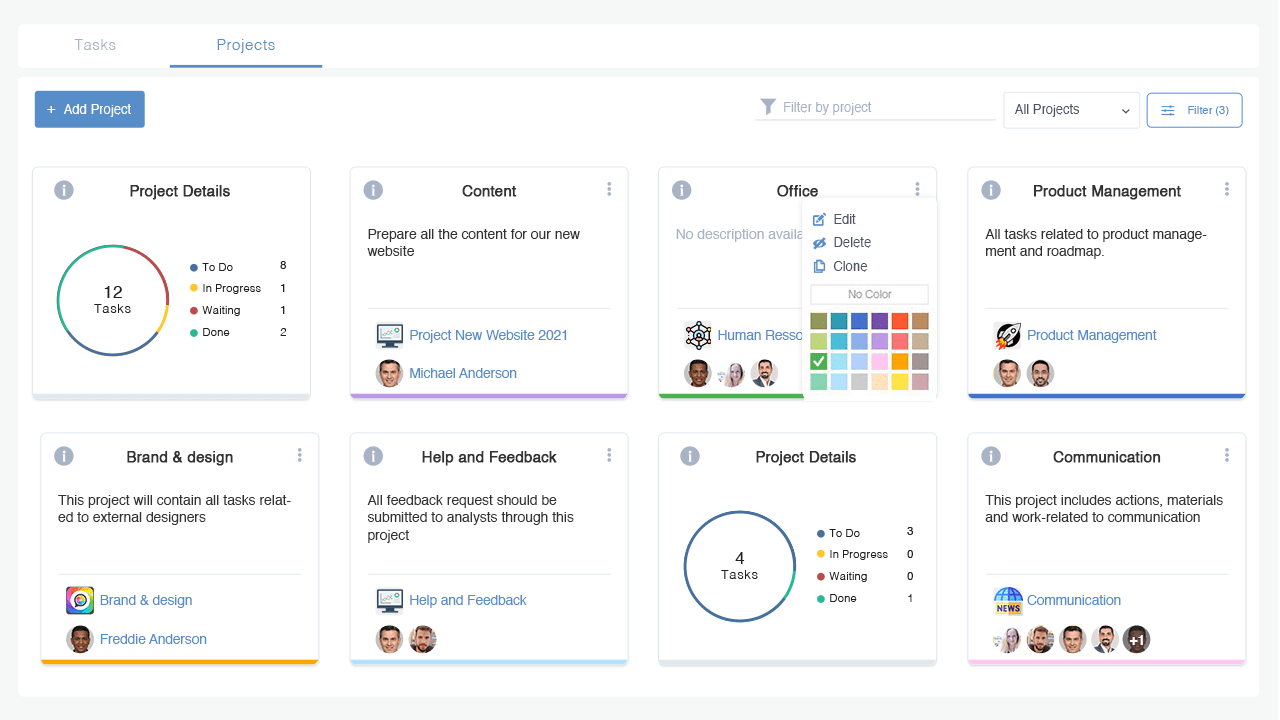1280x720 pixels.
Task: Click the atom icon beside Human Resources
Action: [x=698, y=335]
